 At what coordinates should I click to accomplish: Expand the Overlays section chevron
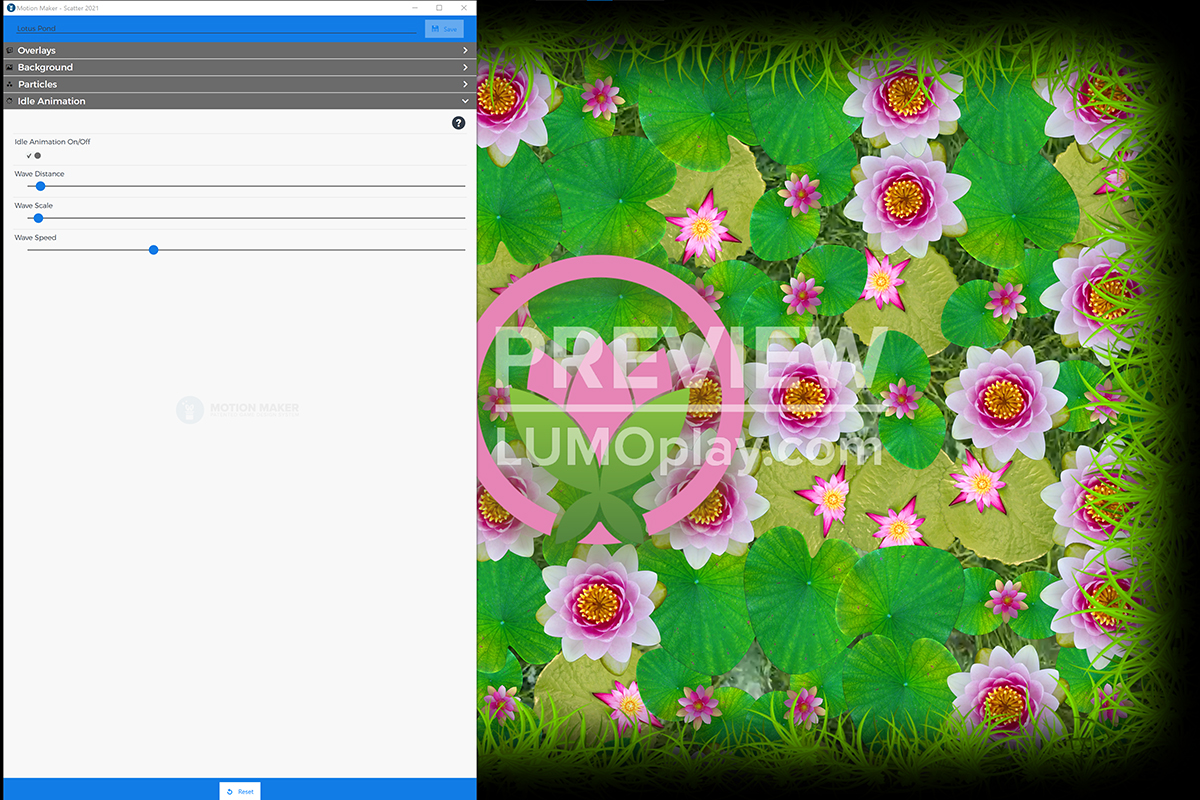click(x=465, y=50)
